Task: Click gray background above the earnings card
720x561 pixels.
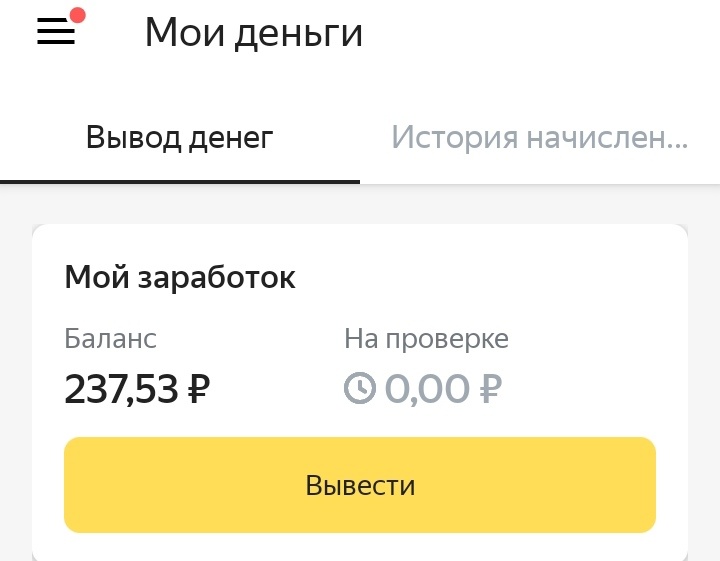Action: [360, 204]
